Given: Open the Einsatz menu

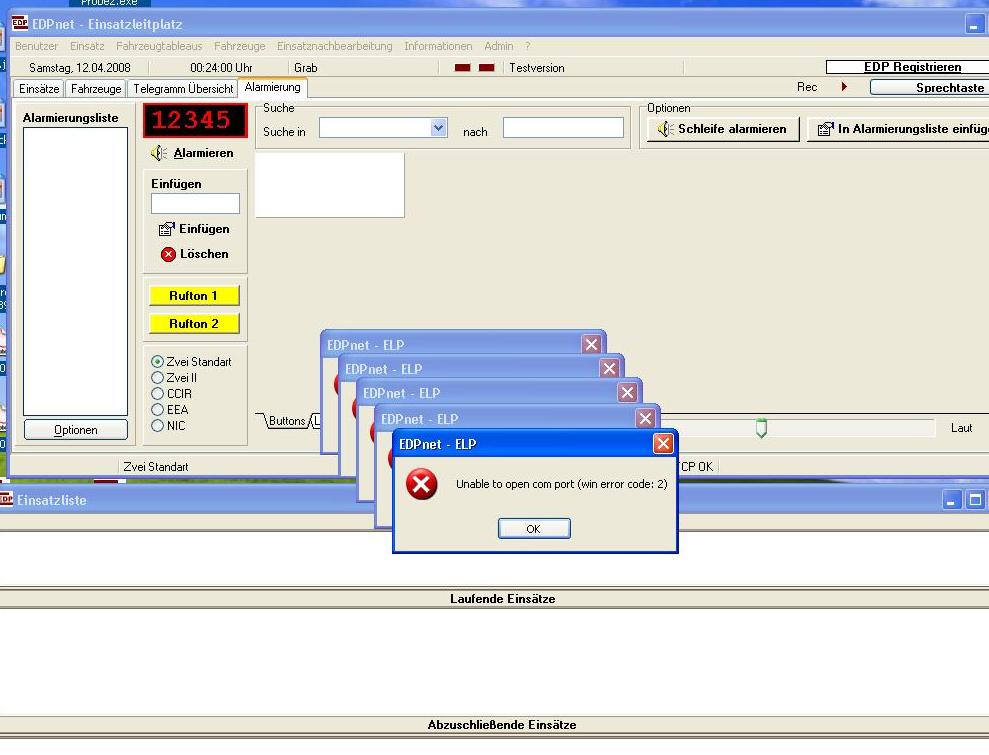Looking at the screenshot, I should pyautogui.click(x=87, y=46).
